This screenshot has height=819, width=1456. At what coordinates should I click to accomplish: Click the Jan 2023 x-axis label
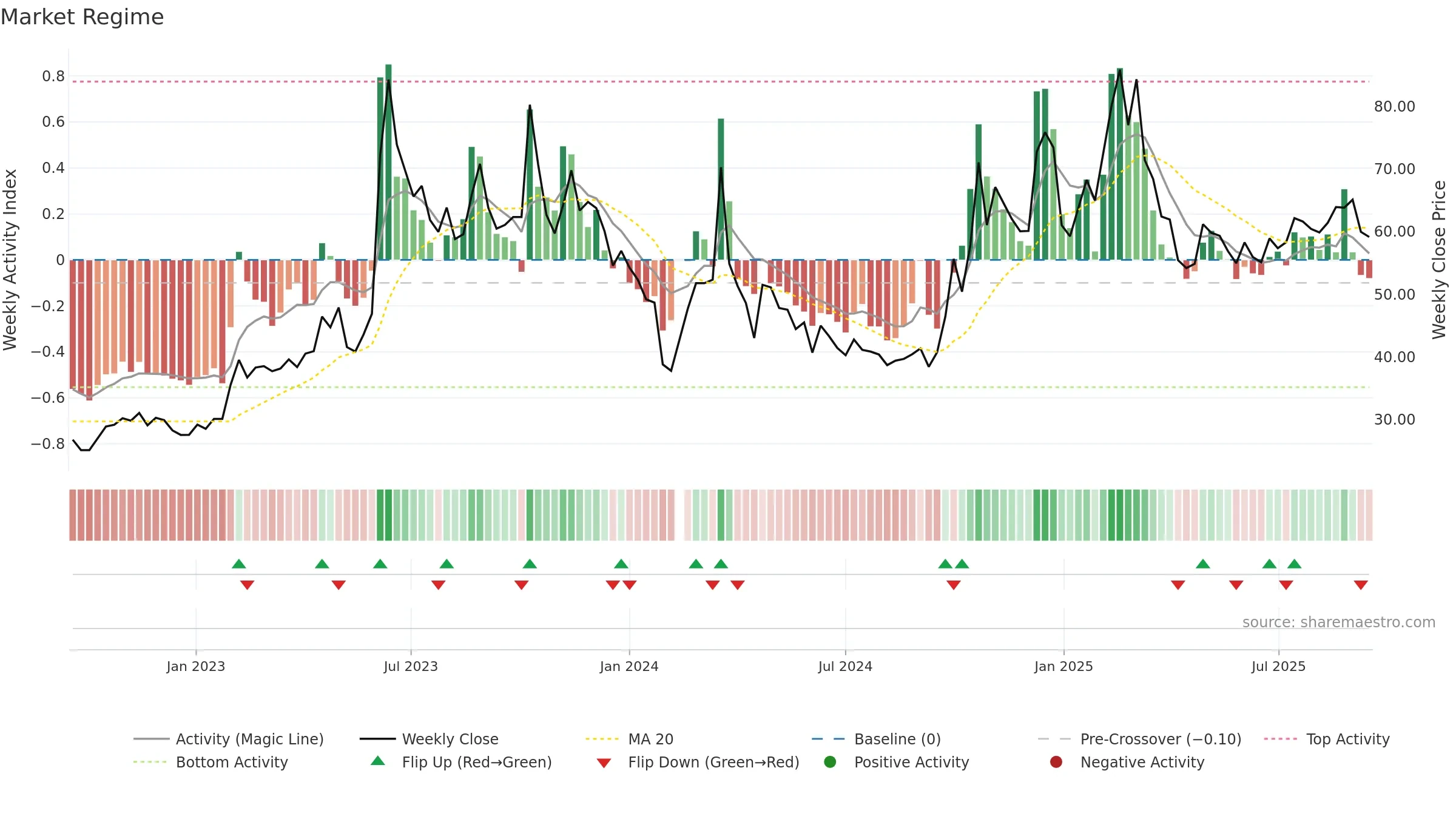coord(196,666)
